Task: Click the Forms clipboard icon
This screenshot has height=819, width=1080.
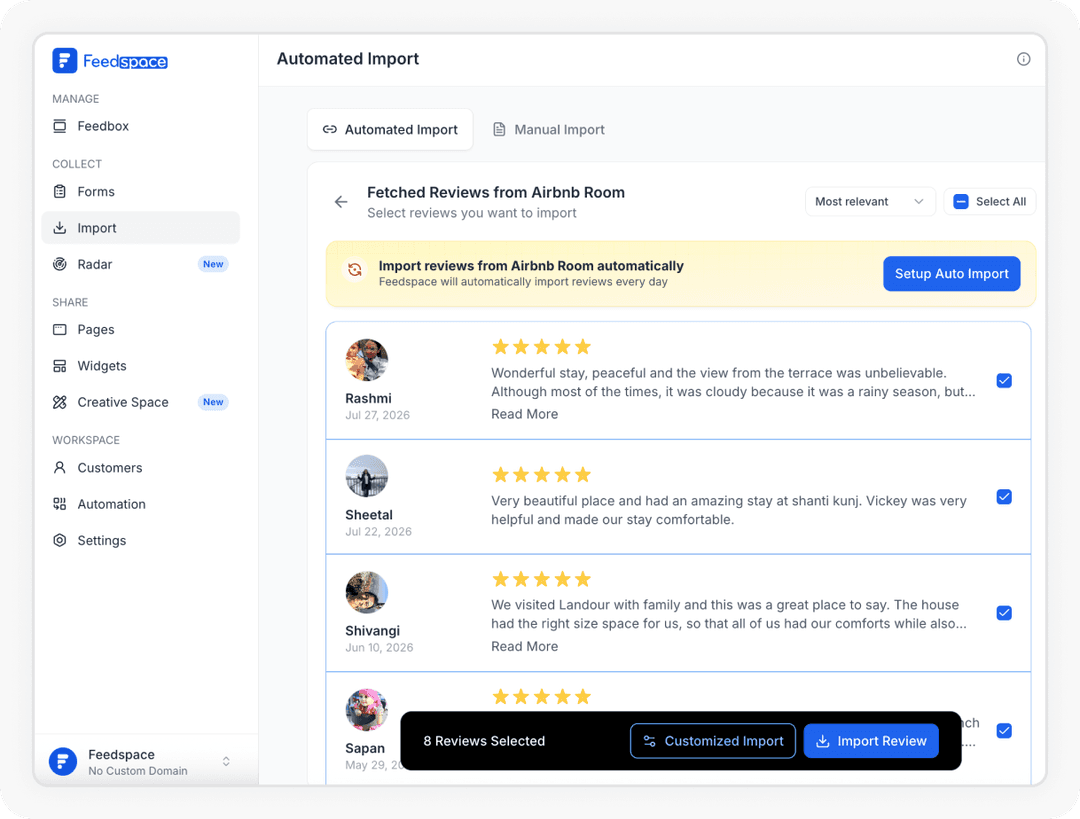Action: 60,191
